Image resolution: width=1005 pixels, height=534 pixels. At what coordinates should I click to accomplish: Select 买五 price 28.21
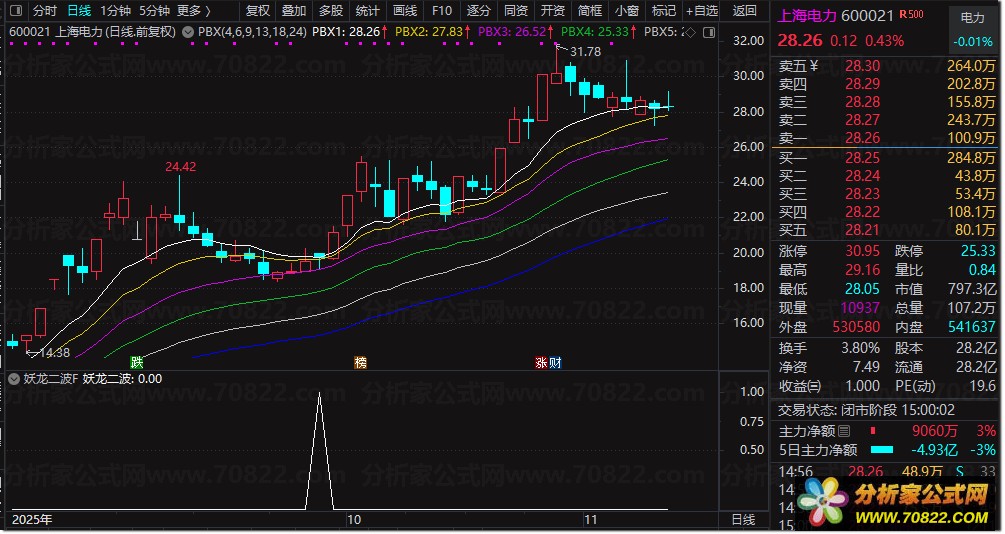click(862, 229)
